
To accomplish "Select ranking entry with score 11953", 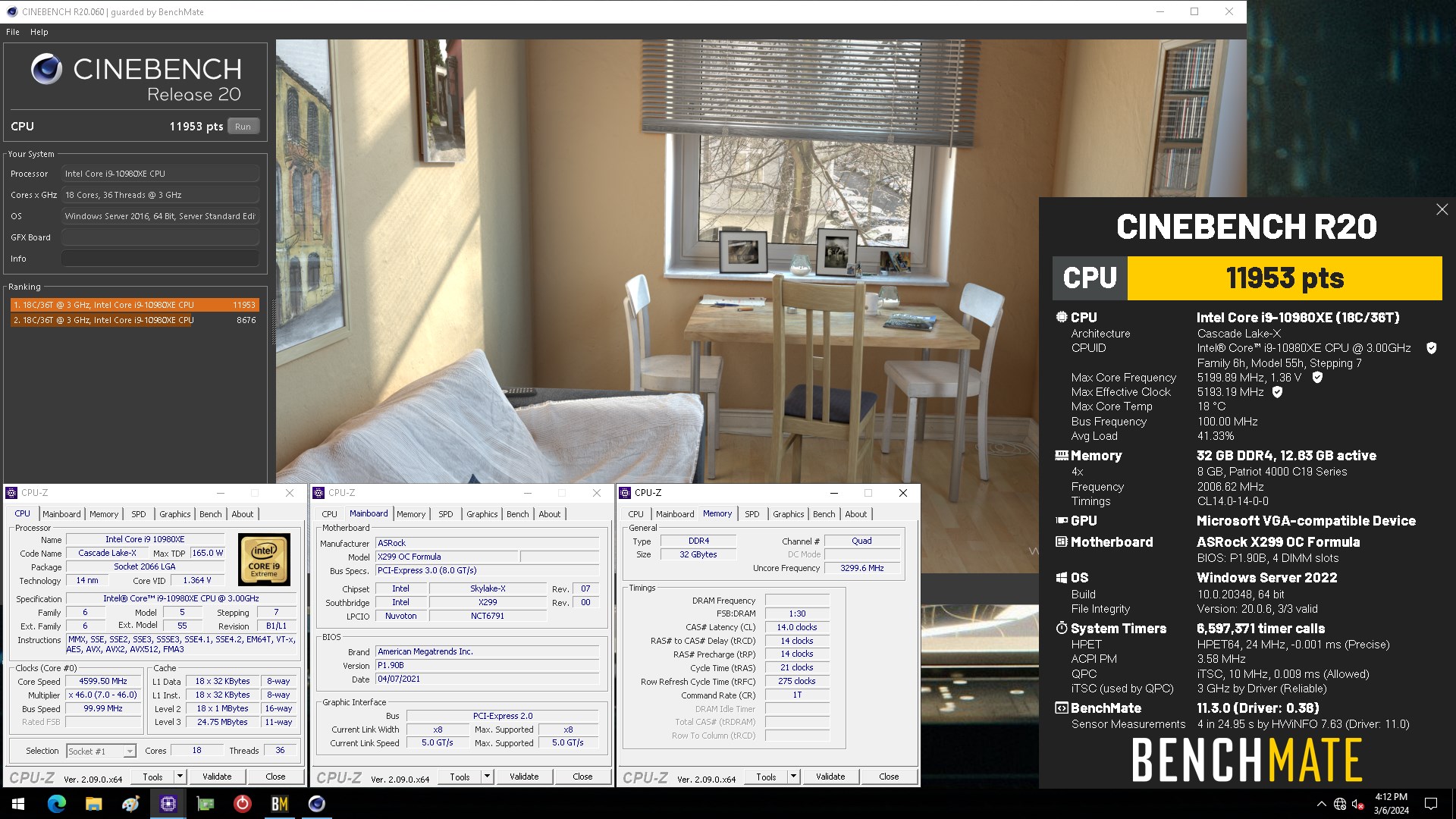I will point(134,305).
